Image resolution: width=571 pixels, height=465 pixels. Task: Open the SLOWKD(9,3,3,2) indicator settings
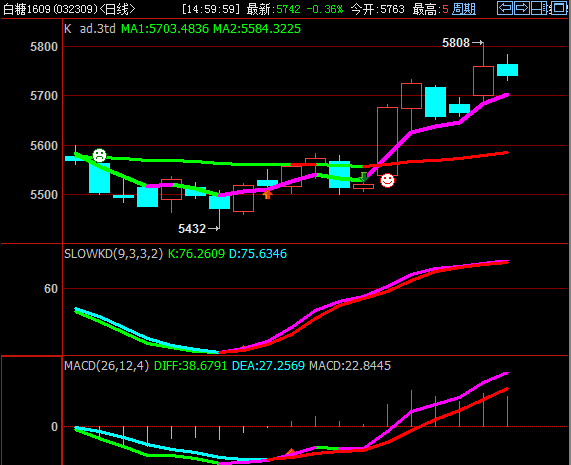(x=114, y=253)
